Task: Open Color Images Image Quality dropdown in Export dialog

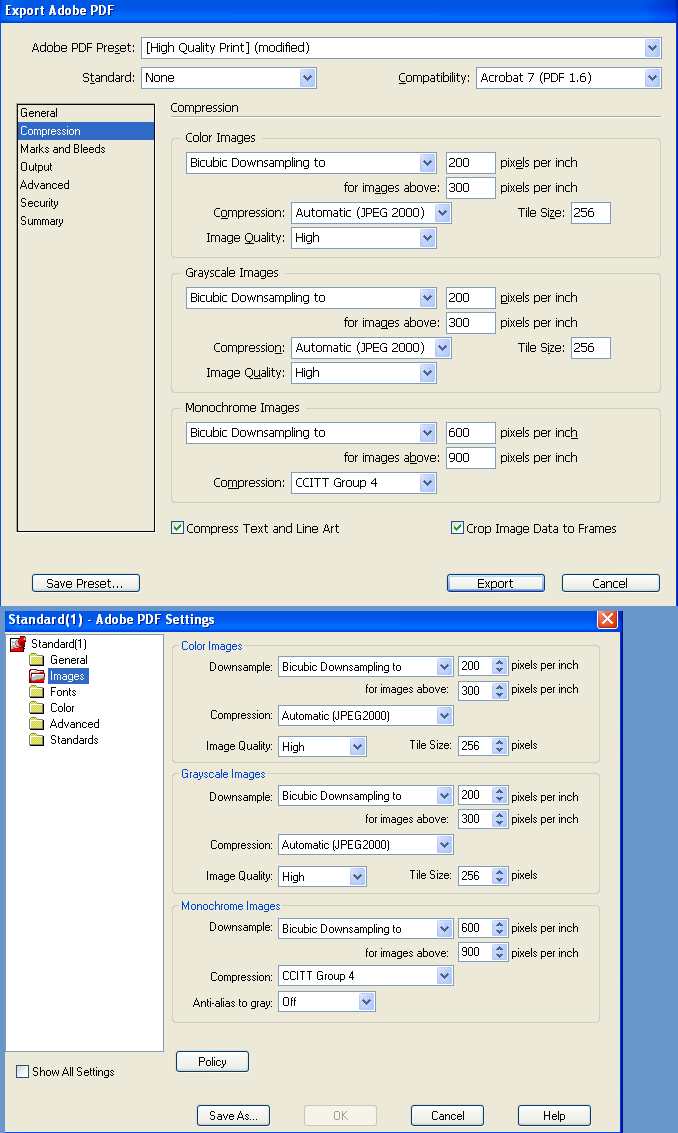Action: pyautogui.click(x=364, y=238)
